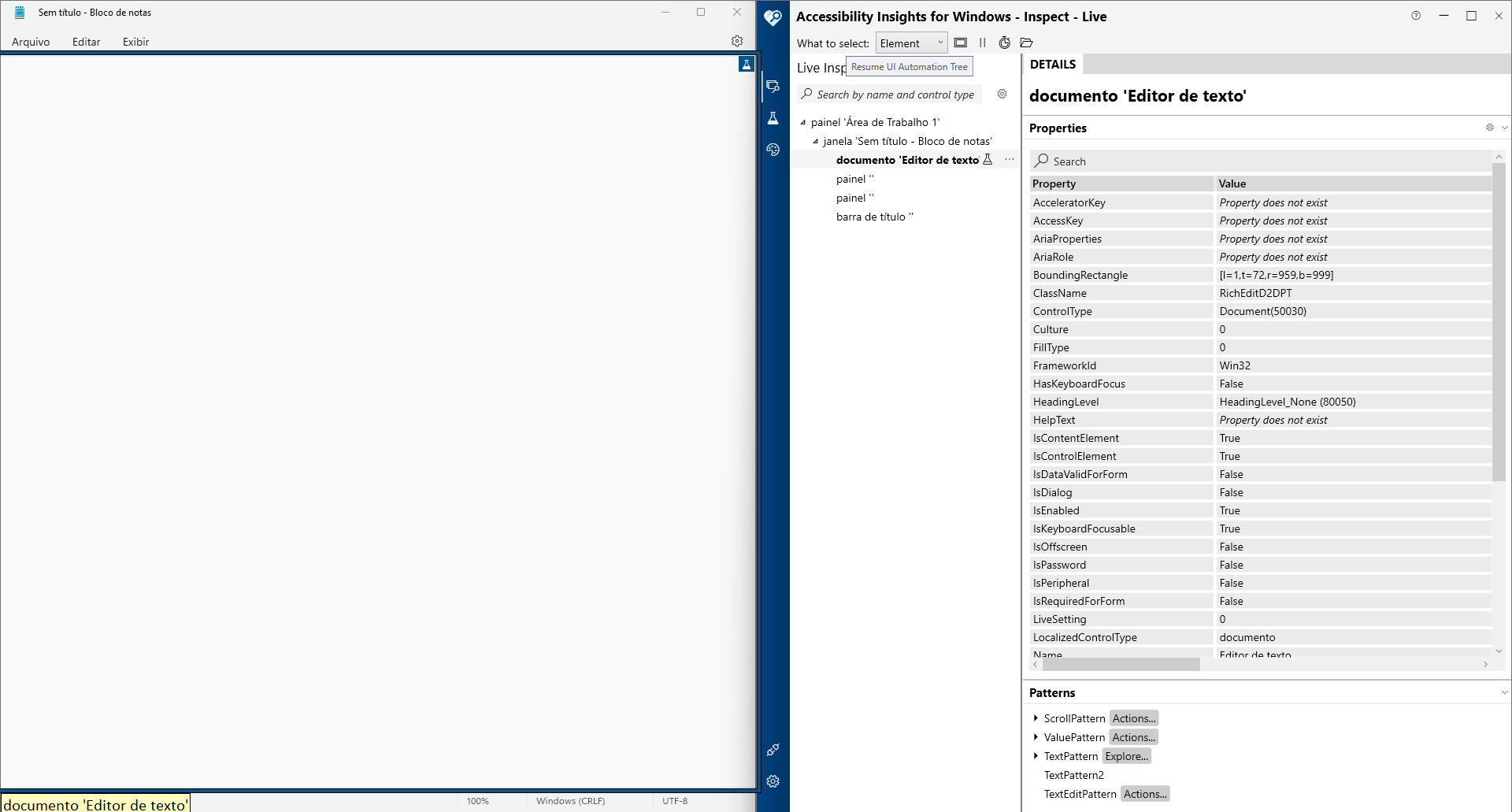Click the timer icon in the toolbar
This screenshot has height=812, width=1512.
pyautogui.click(x=1004, y=43)
